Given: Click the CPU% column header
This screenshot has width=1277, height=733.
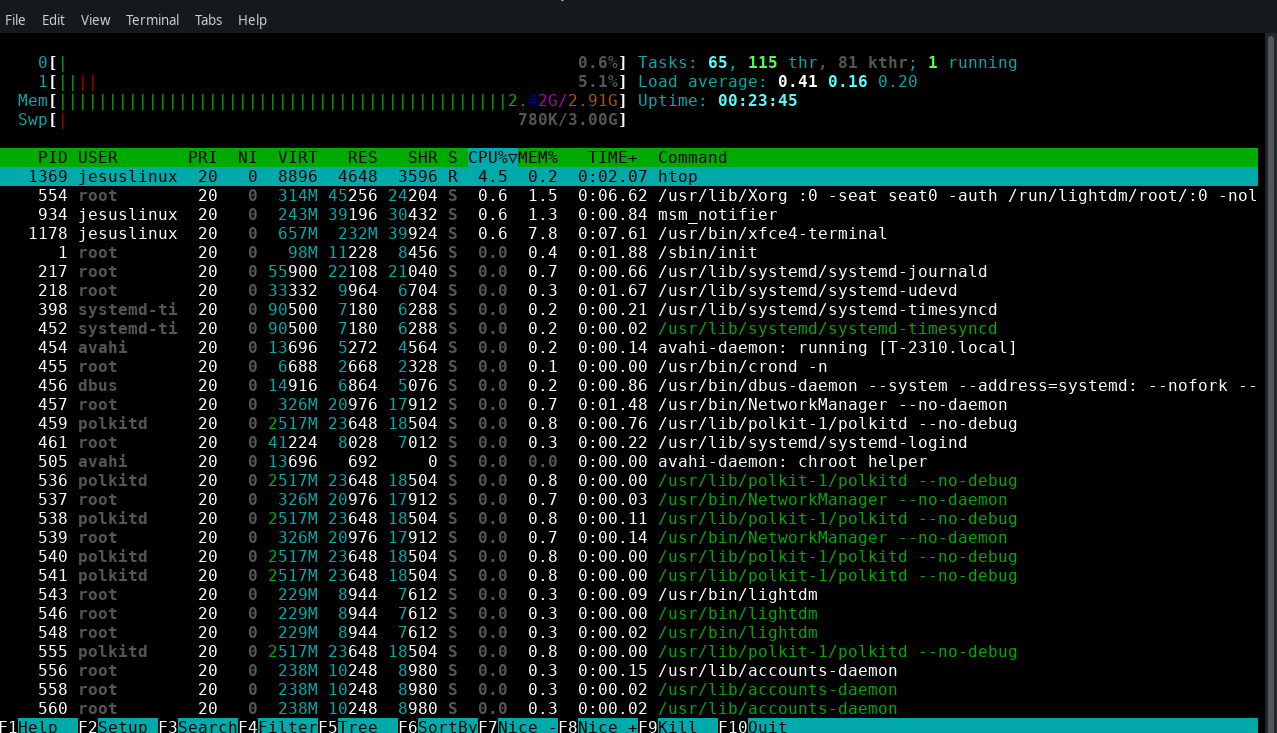Looking at the screenshot, I should pos(493,158).
